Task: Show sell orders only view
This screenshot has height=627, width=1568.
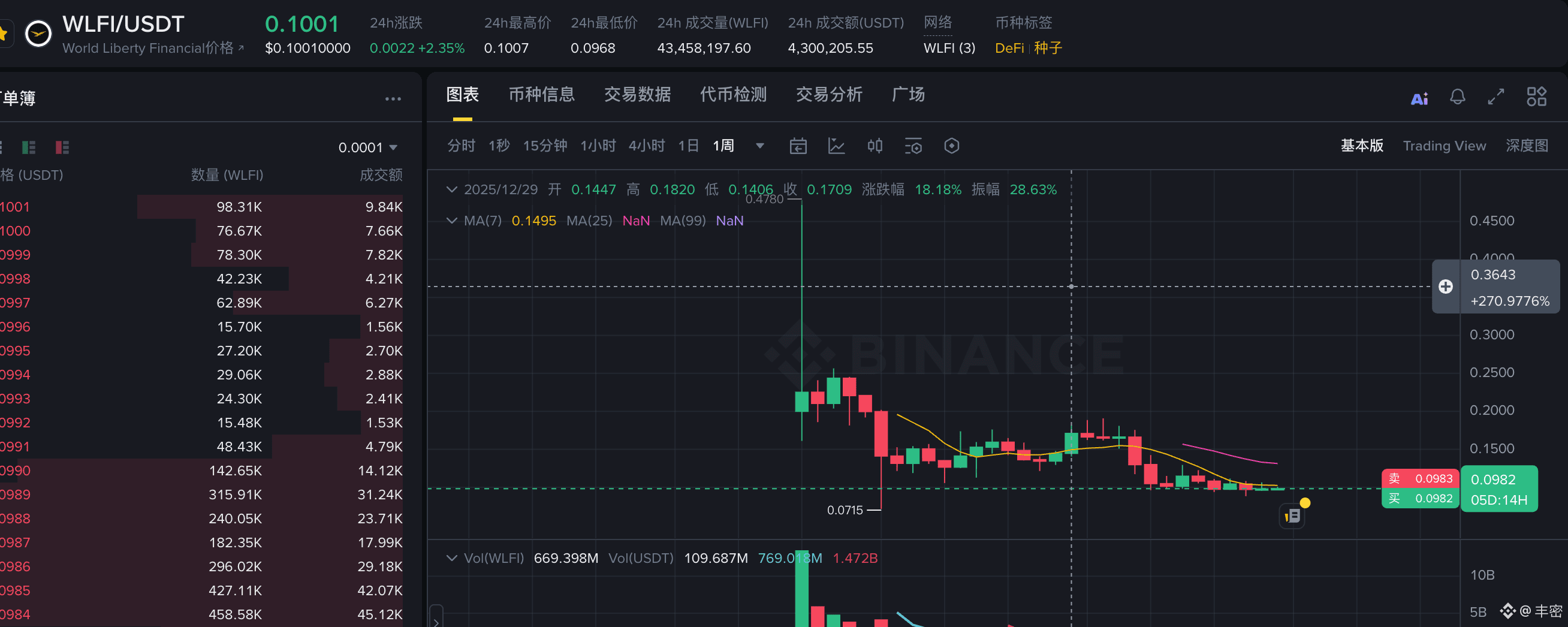Action: (x=62, y=147)
